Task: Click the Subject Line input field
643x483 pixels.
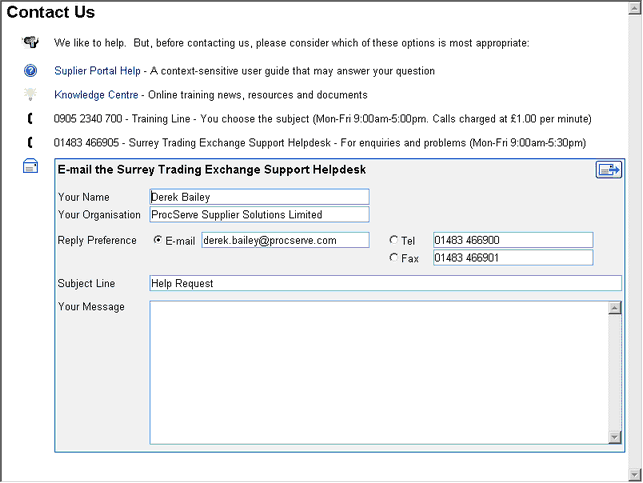Action: tap(385, 283)
